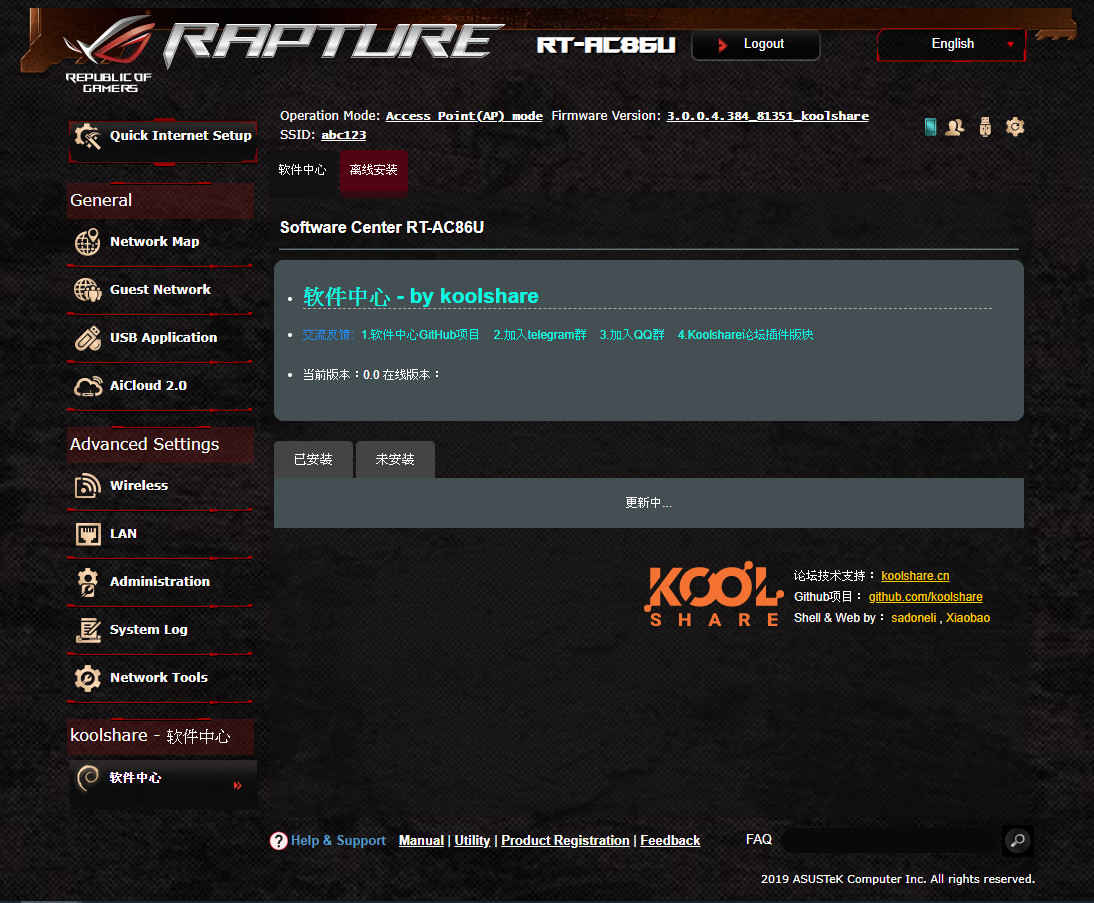Switch to the 软件中心 top tab
Image resolution: width=1094 pixels, height=903 pixels.
click(x=302, y=170)
